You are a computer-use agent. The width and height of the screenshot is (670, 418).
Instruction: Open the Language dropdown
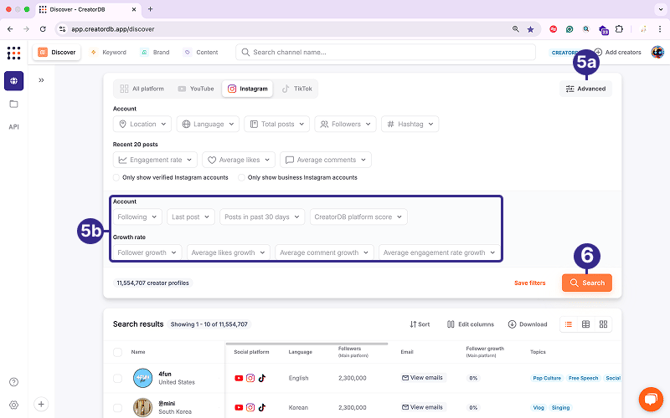(208, 124)
